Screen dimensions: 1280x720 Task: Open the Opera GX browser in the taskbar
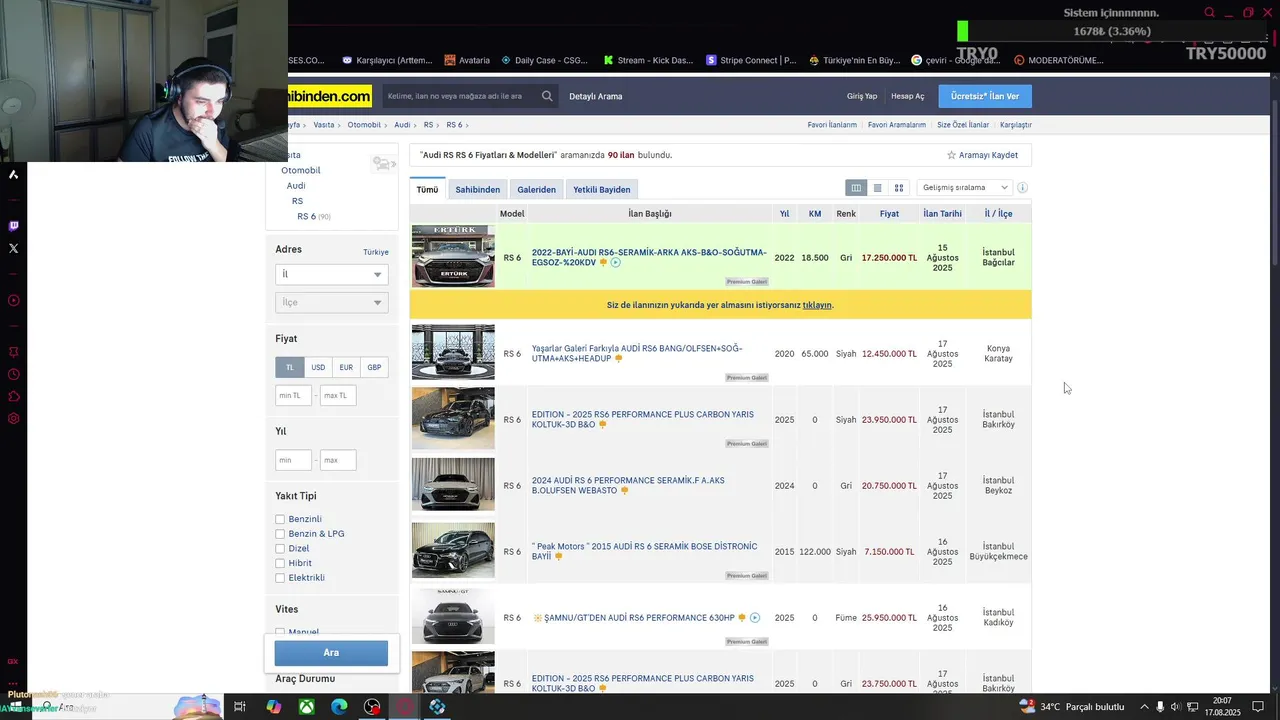(405, 707)
